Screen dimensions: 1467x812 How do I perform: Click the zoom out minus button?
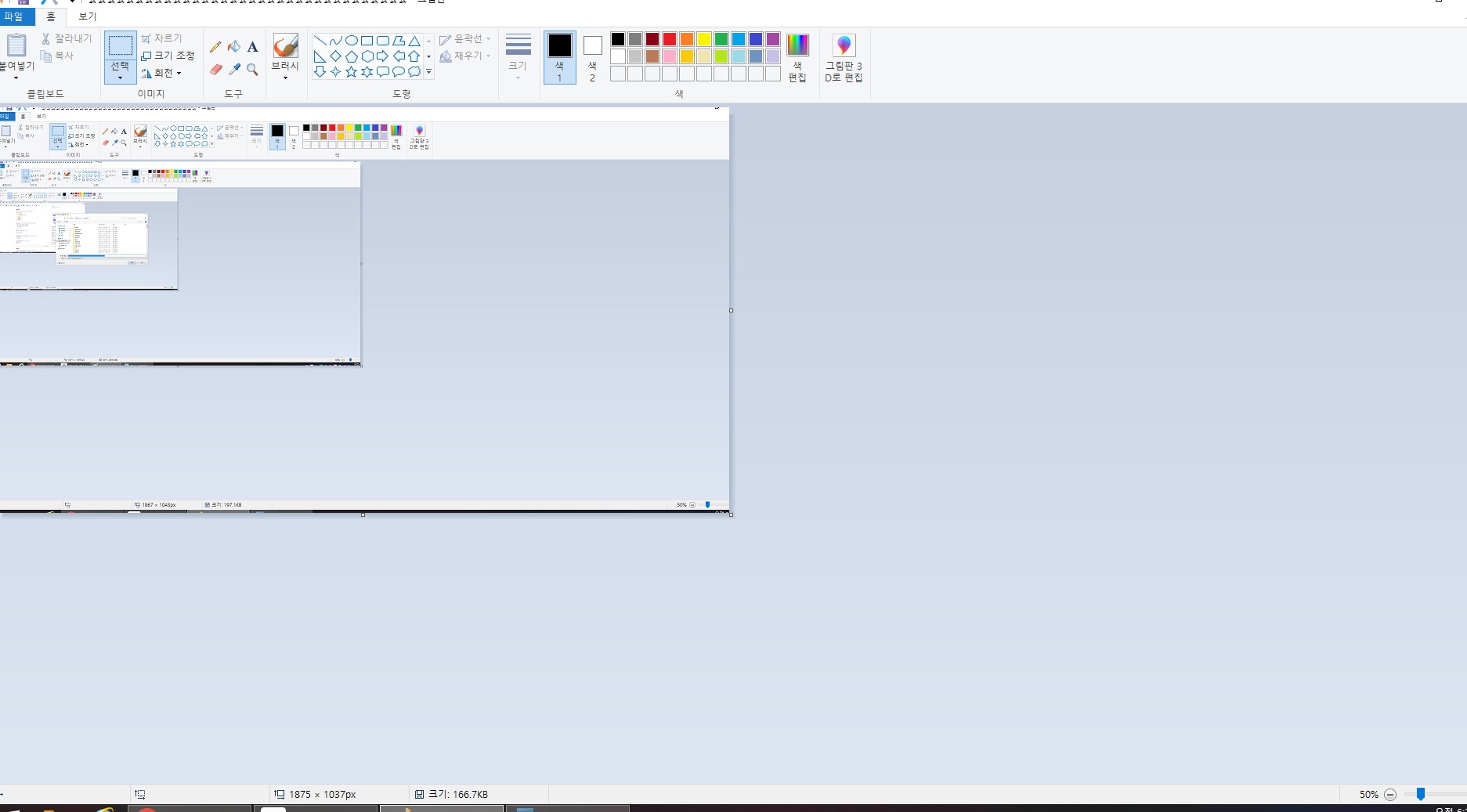1390,794
